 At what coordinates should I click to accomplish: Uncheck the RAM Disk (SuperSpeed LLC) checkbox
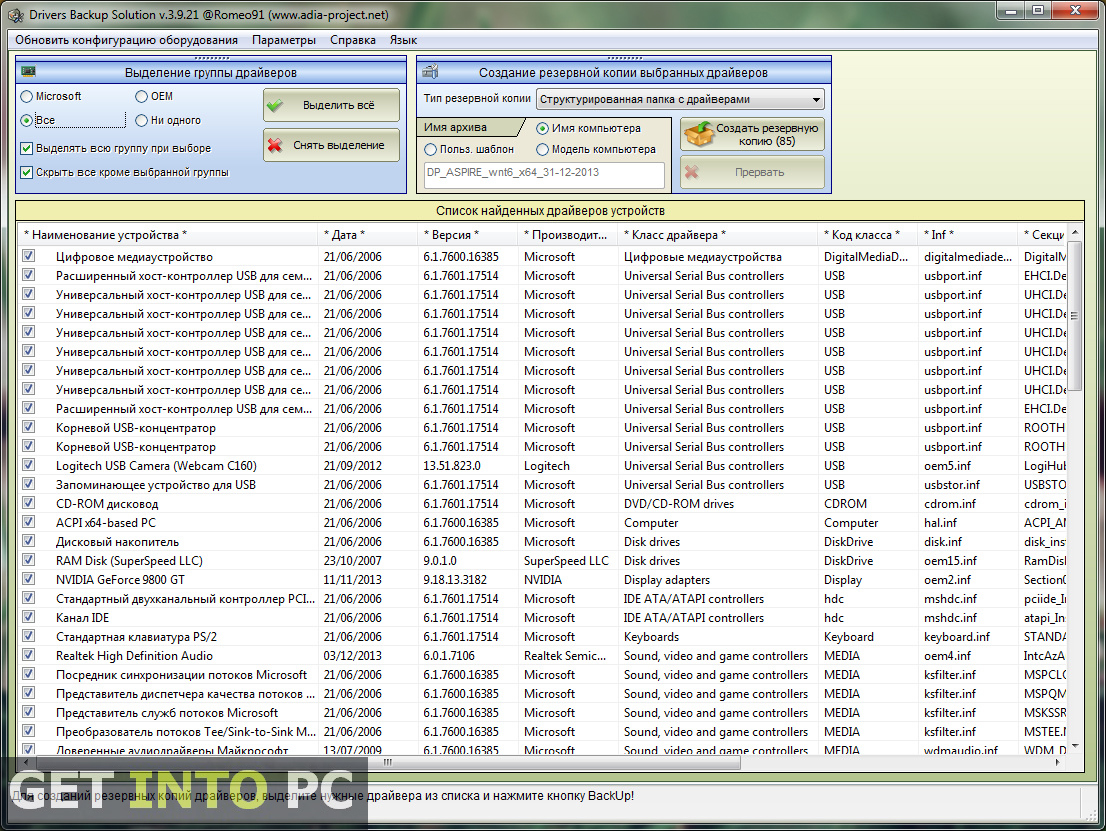(x=28, y=559)
